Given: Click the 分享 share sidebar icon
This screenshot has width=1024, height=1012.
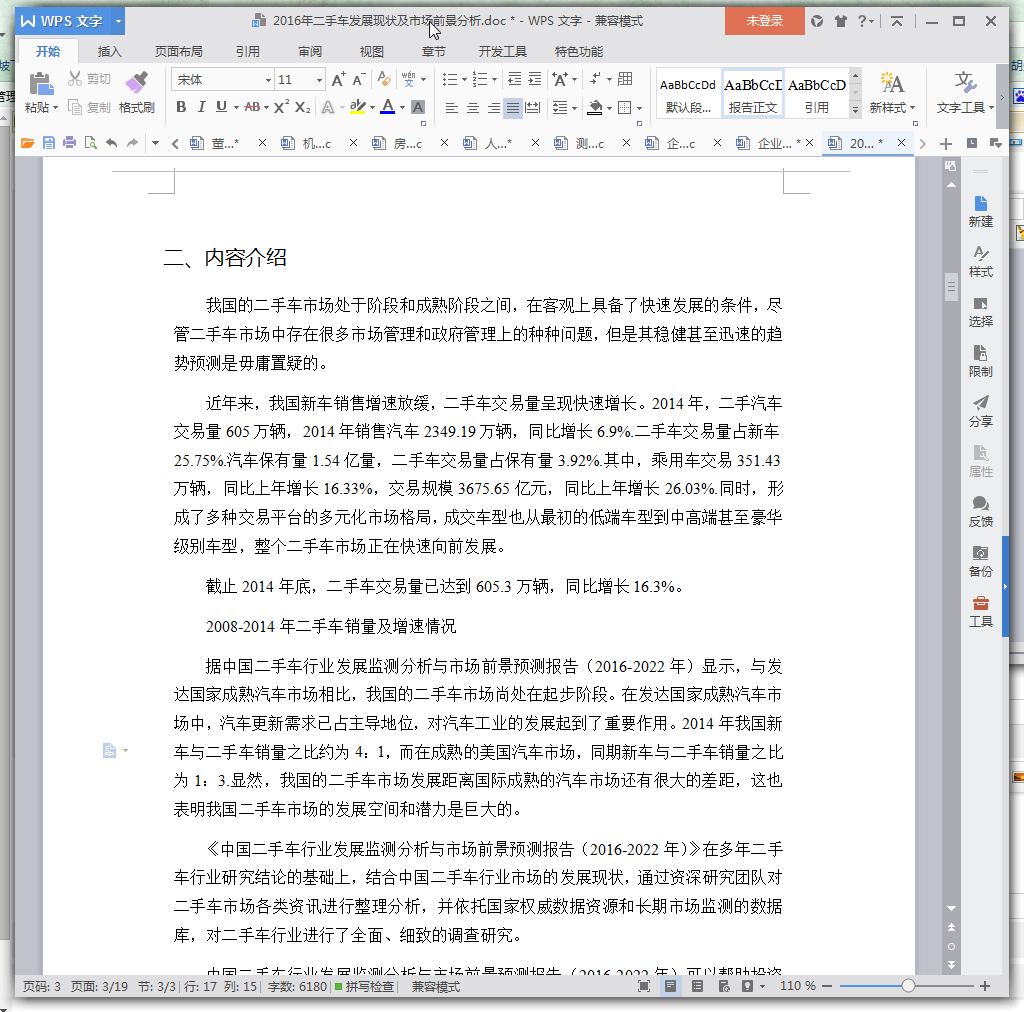Looking at the screenshot, I should [x=980, y=411].
